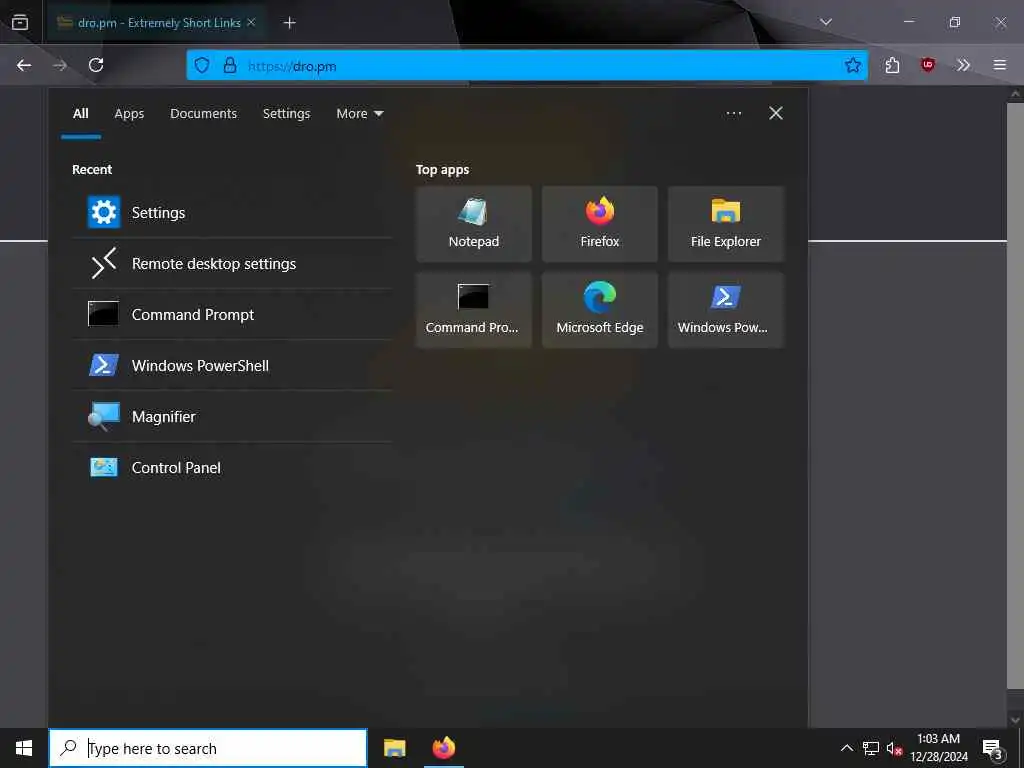Open Remote desktop settings in Recent
Image resolution: width=1024 pixels, height=768 pixels.
pyautogui.click(x=232, y=264)
